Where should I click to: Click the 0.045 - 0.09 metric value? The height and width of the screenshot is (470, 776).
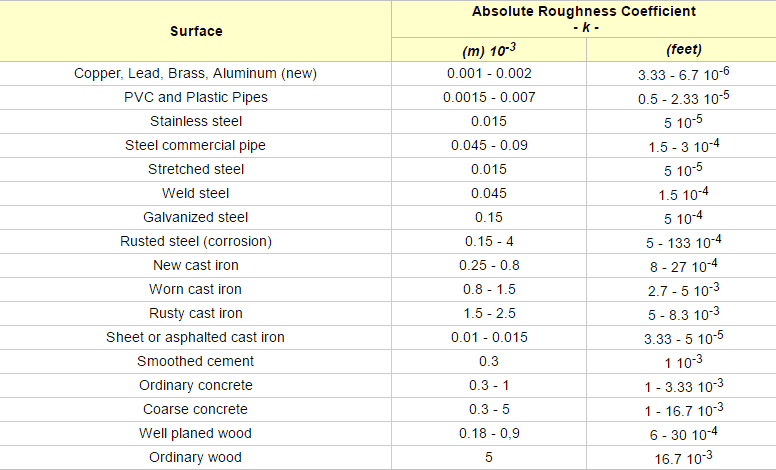[489, 146]
